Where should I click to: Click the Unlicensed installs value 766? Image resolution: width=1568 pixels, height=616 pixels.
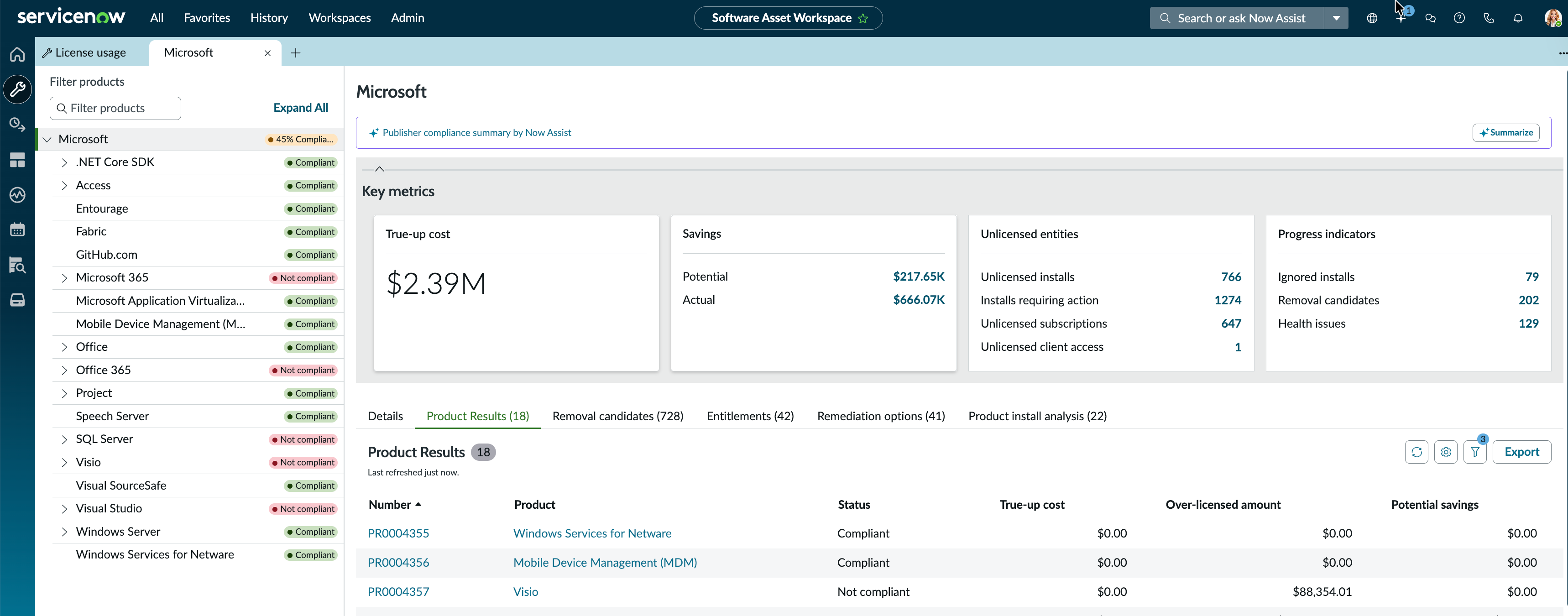coord(1231,277)
